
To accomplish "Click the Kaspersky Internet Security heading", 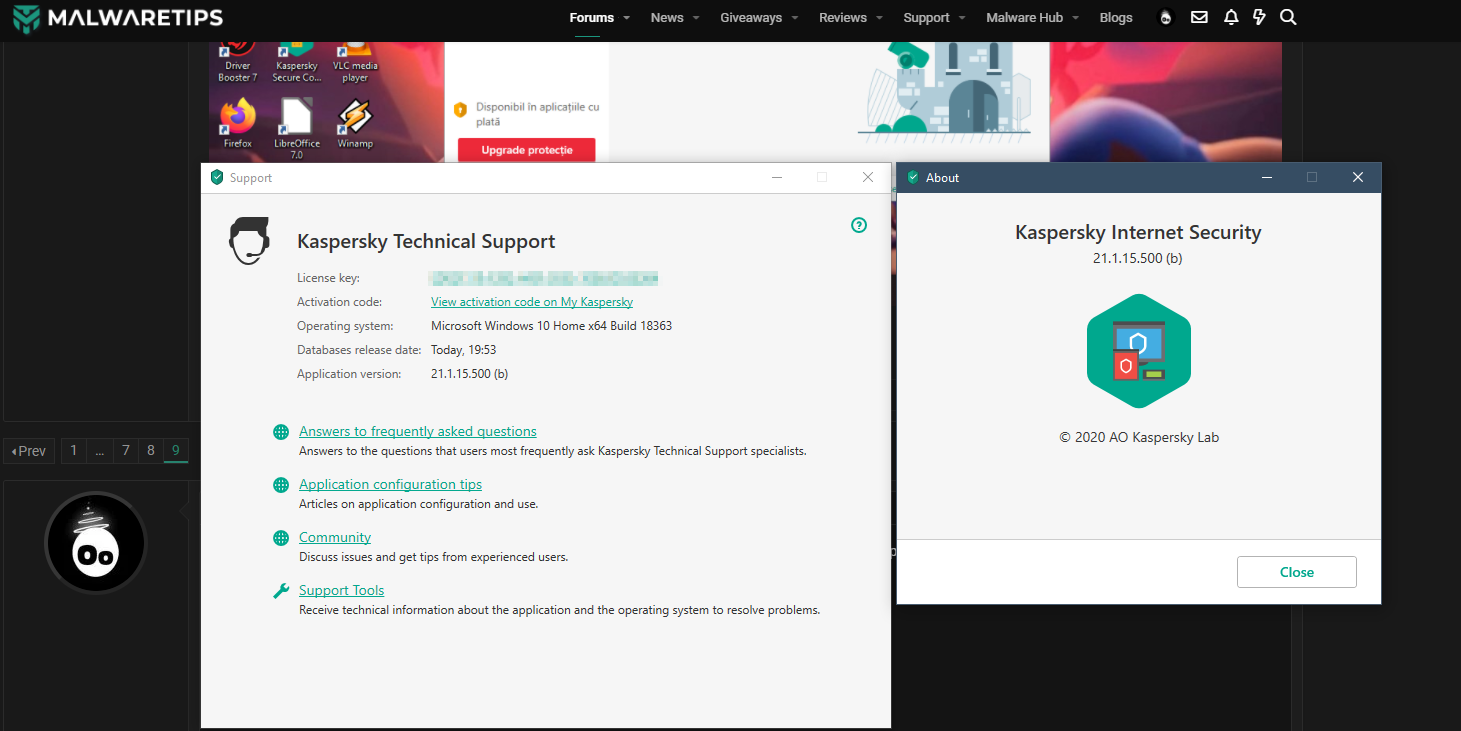I will 1138,232.
